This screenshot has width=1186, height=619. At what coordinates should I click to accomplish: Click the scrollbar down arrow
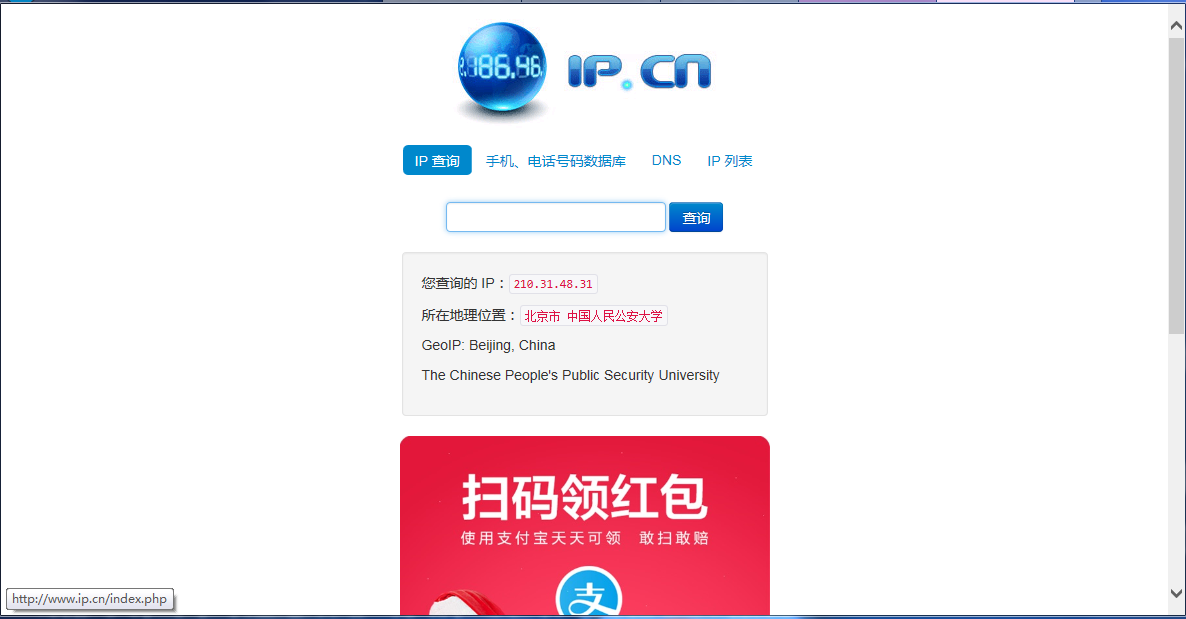pyautogui.click(x=1176, y=593)
